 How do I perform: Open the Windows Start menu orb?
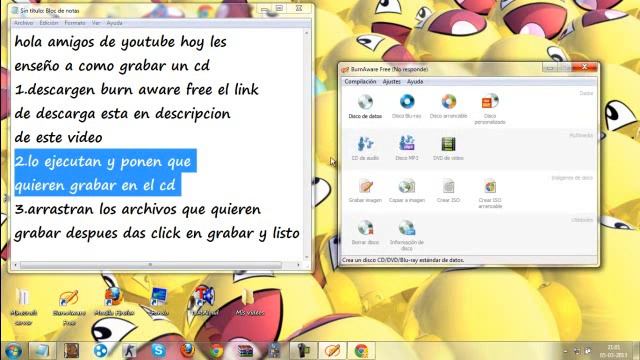(x=14, y=351)
